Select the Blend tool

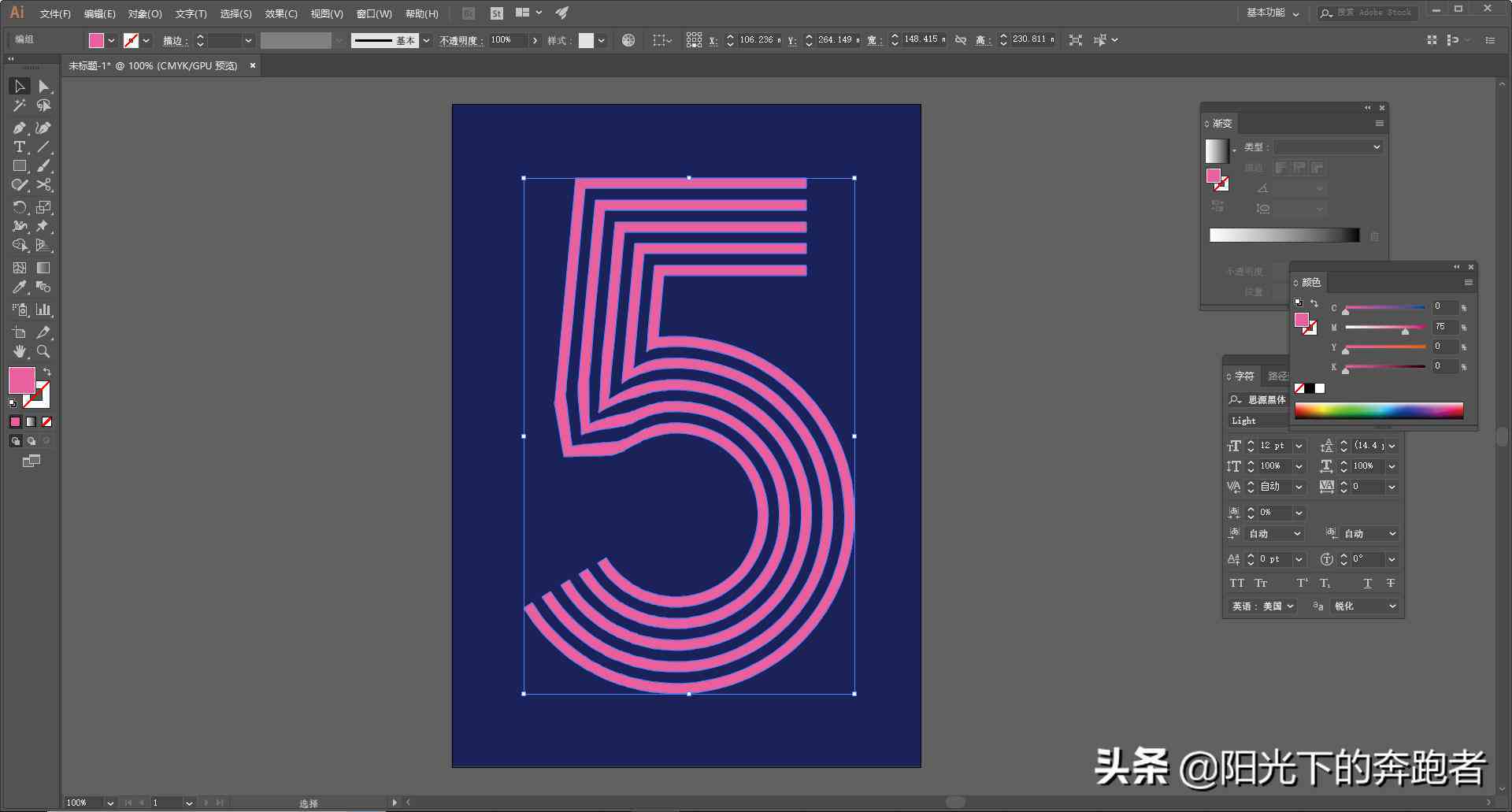click(x=44, y=287)
